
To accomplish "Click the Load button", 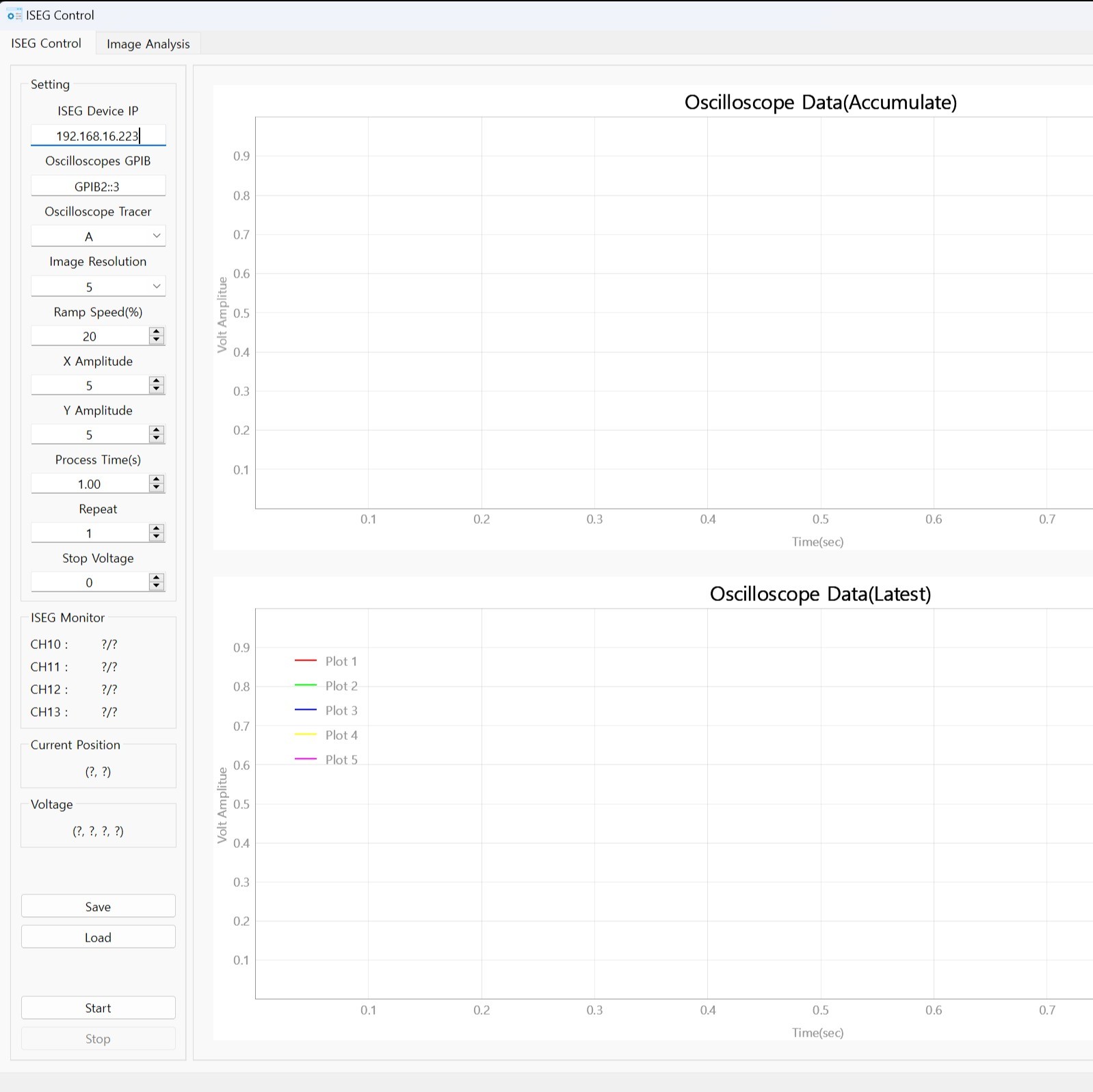I will click(x=98, y=937).
